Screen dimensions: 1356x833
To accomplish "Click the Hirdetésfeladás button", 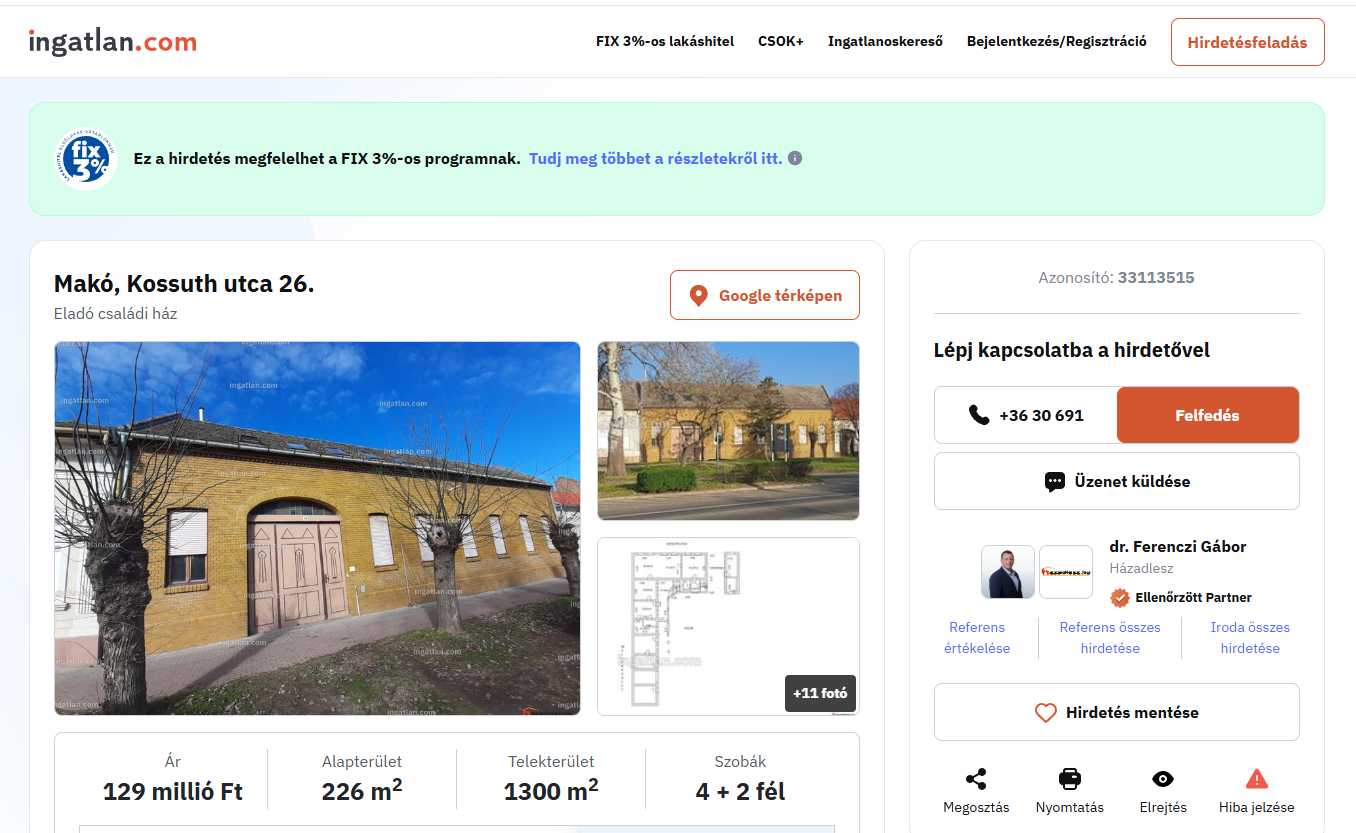I will (x=1247, y=42).
